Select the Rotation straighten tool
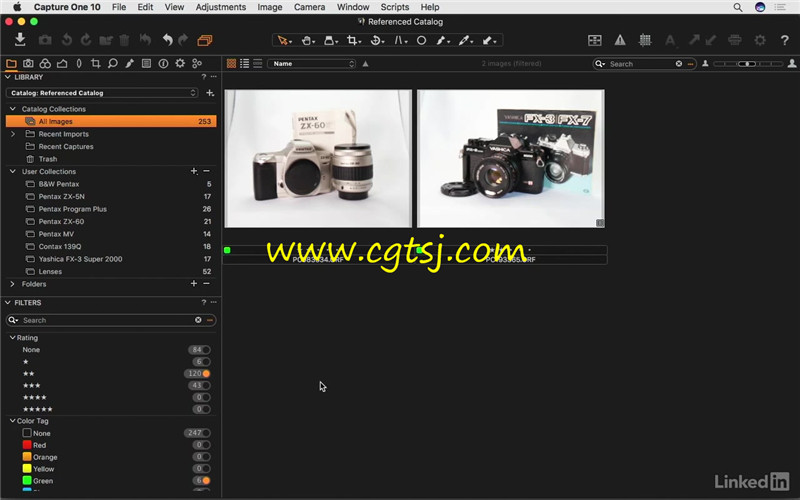This screenshot has width=800, height=500. 377,40
